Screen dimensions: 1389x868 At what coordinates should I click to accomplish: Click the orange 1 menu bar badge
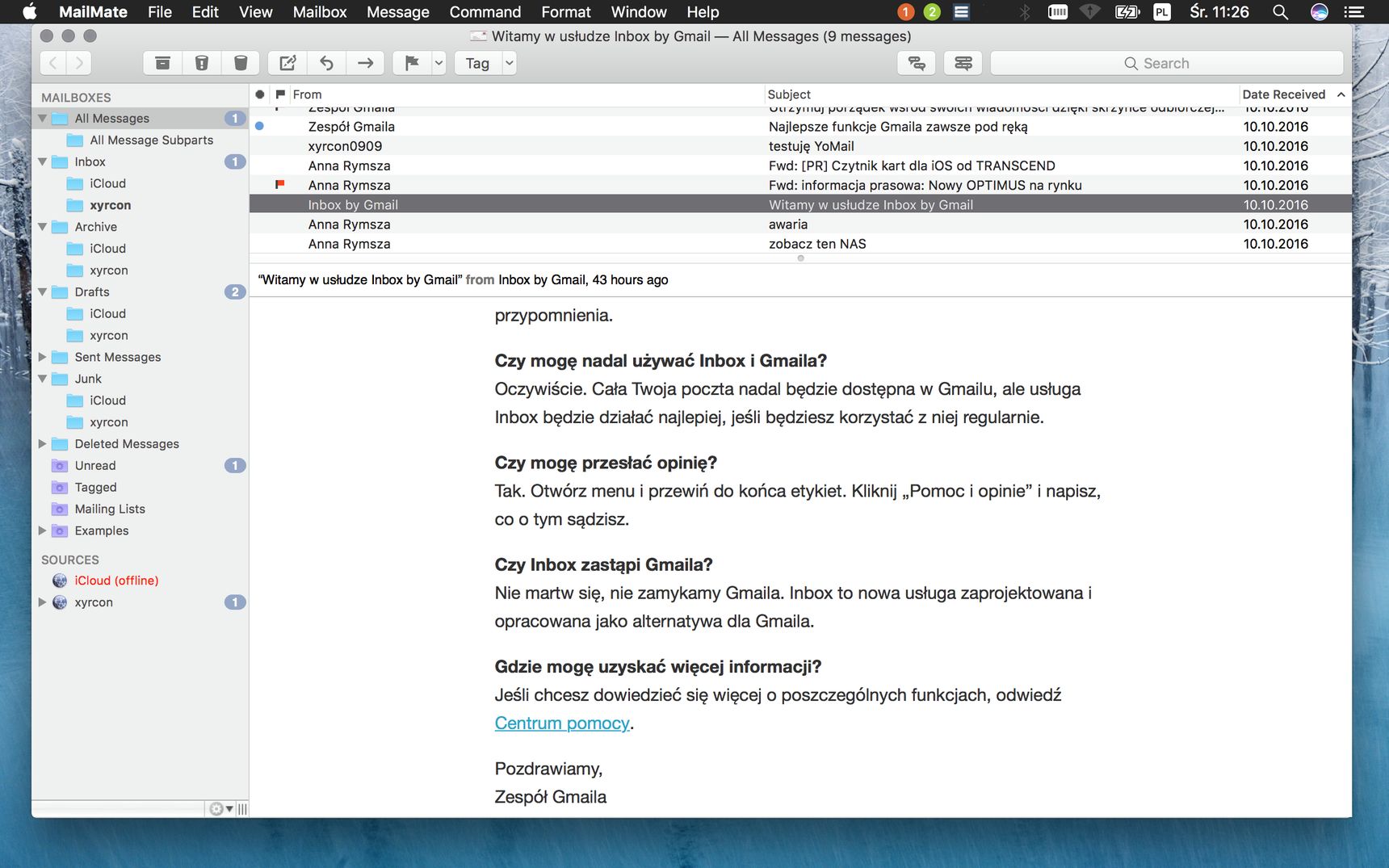tap(905, 12)
